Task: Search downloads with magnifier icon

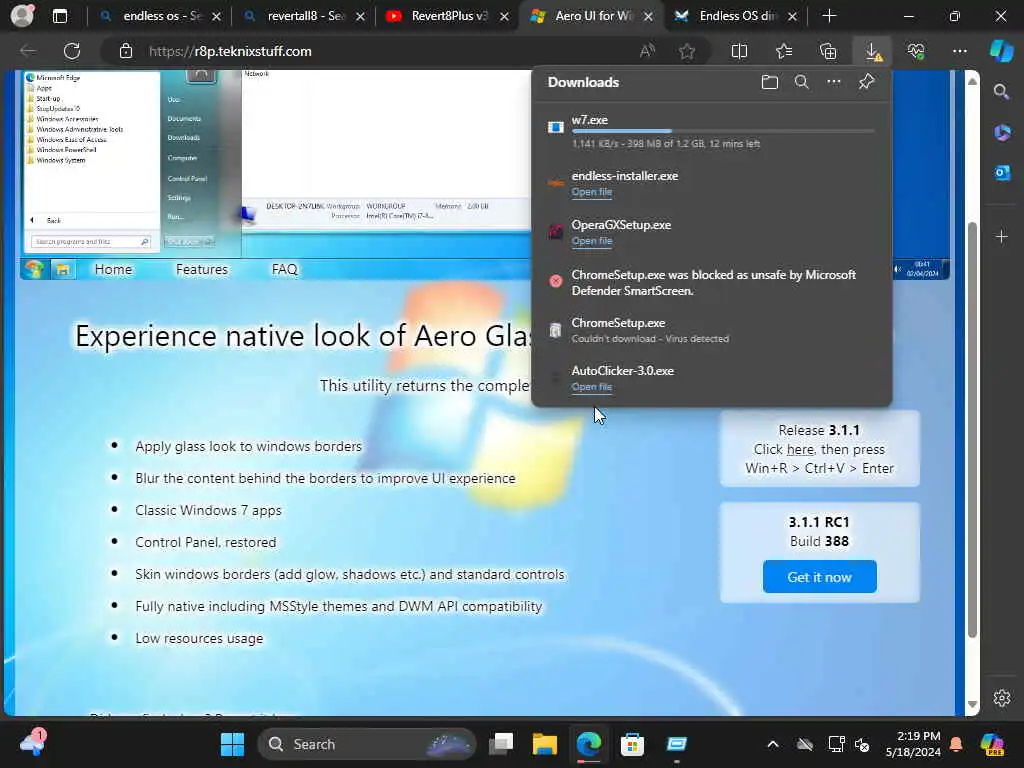Action: [x=802, y=82]
